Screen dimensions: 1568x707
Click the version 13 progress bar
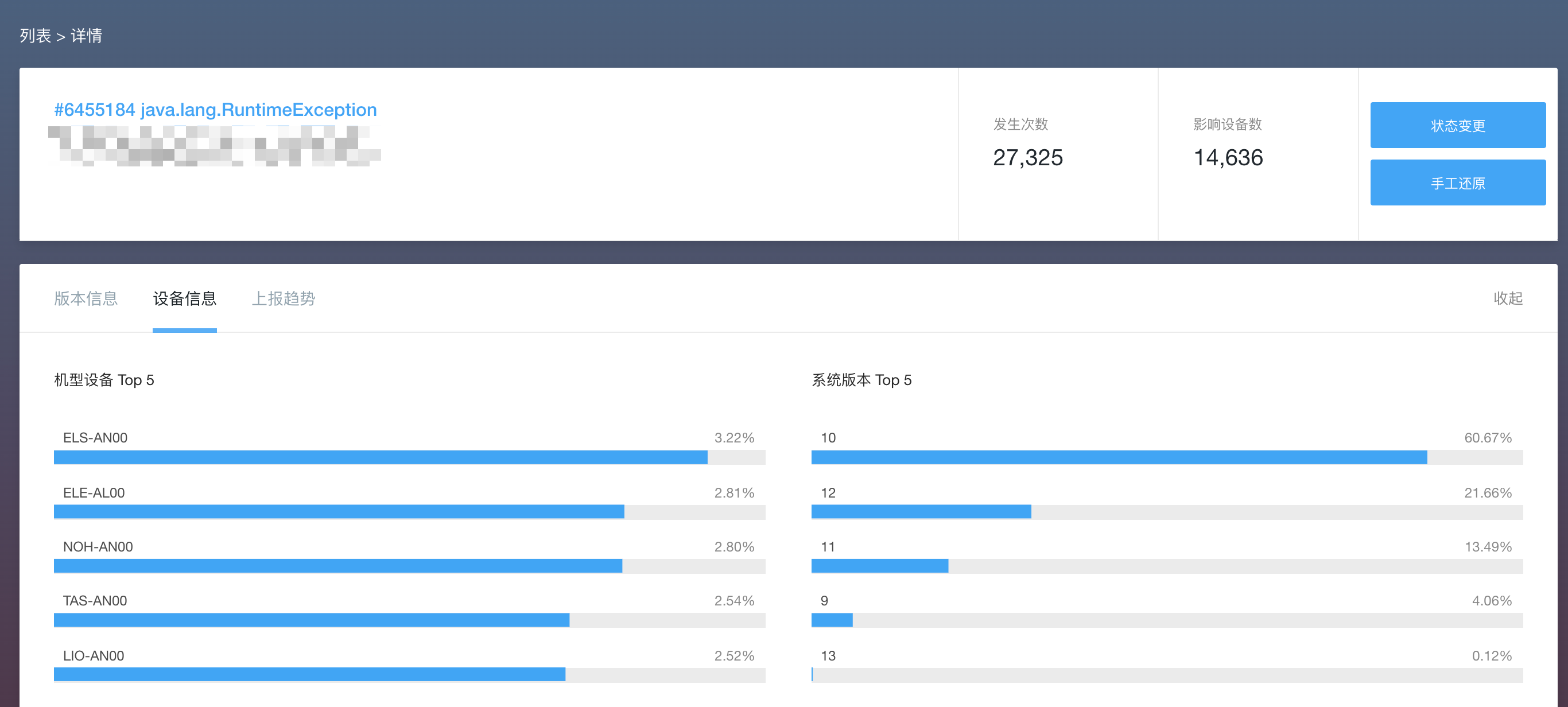pyautogui.click(x=1167, y=674)
